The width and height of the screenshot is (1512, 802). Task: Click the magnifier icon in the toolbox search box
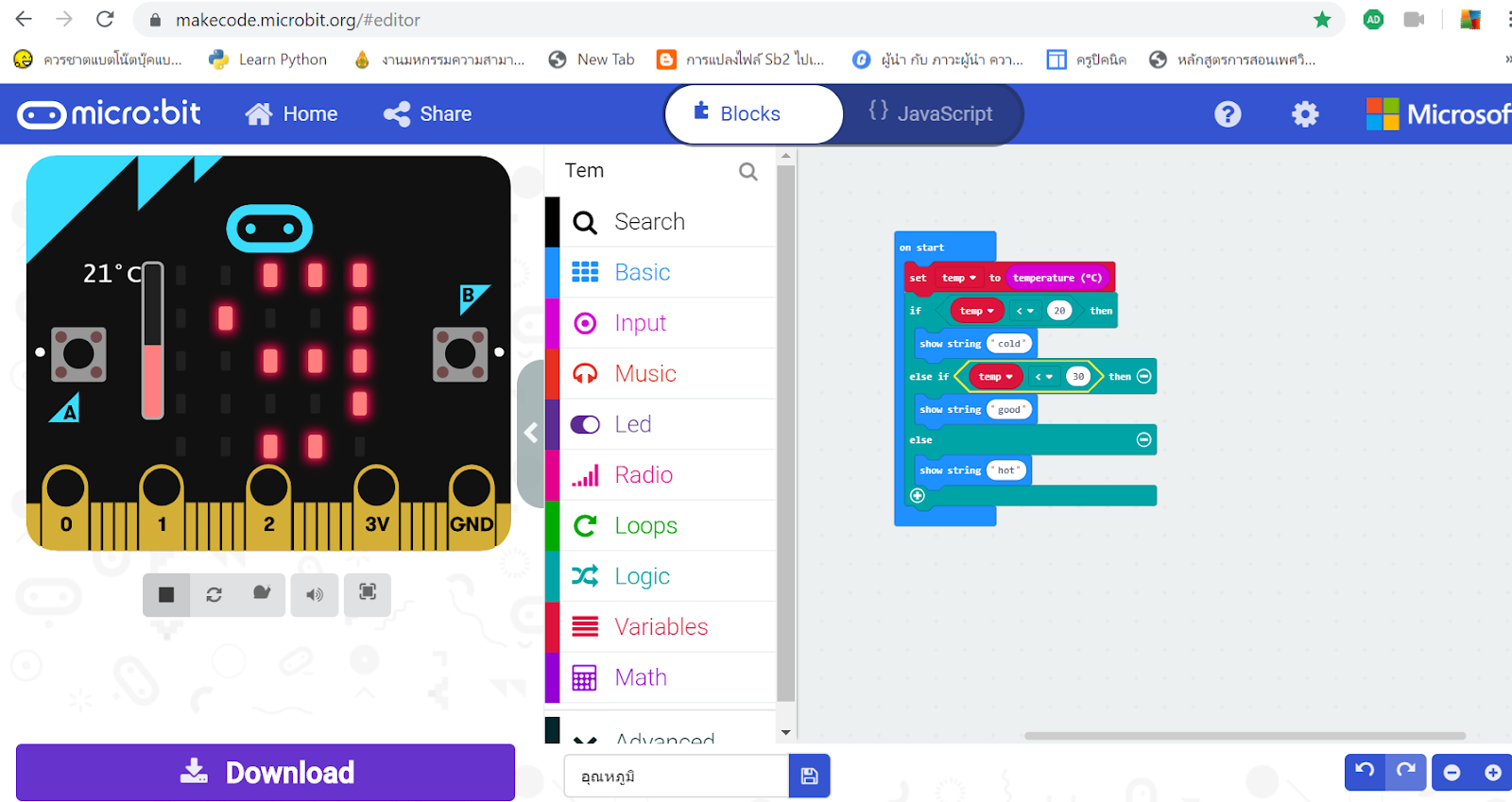coord(748,171)
